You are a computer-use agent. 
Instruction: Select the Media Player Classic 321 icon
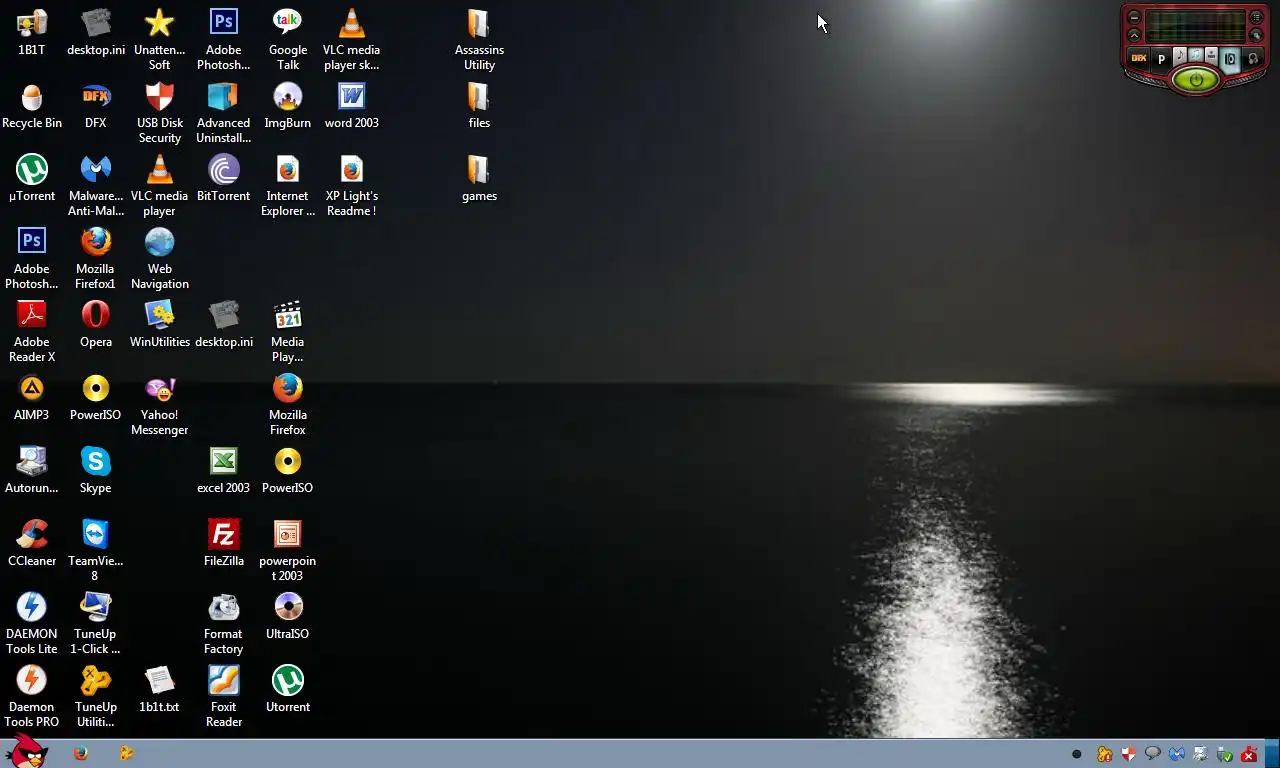pyautogui.click(x=288, y=332)
